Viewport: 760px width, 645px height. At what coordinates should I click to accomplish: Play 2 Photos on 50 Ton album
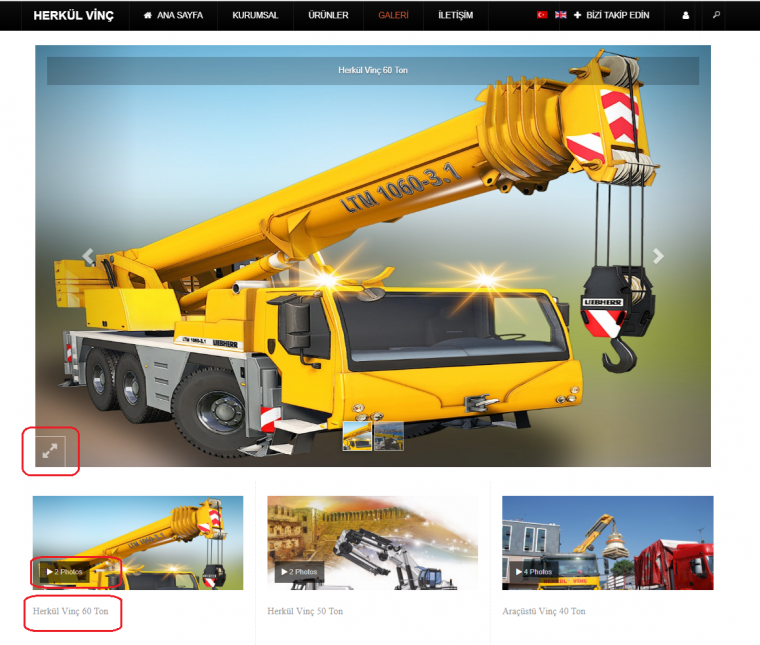300,572
